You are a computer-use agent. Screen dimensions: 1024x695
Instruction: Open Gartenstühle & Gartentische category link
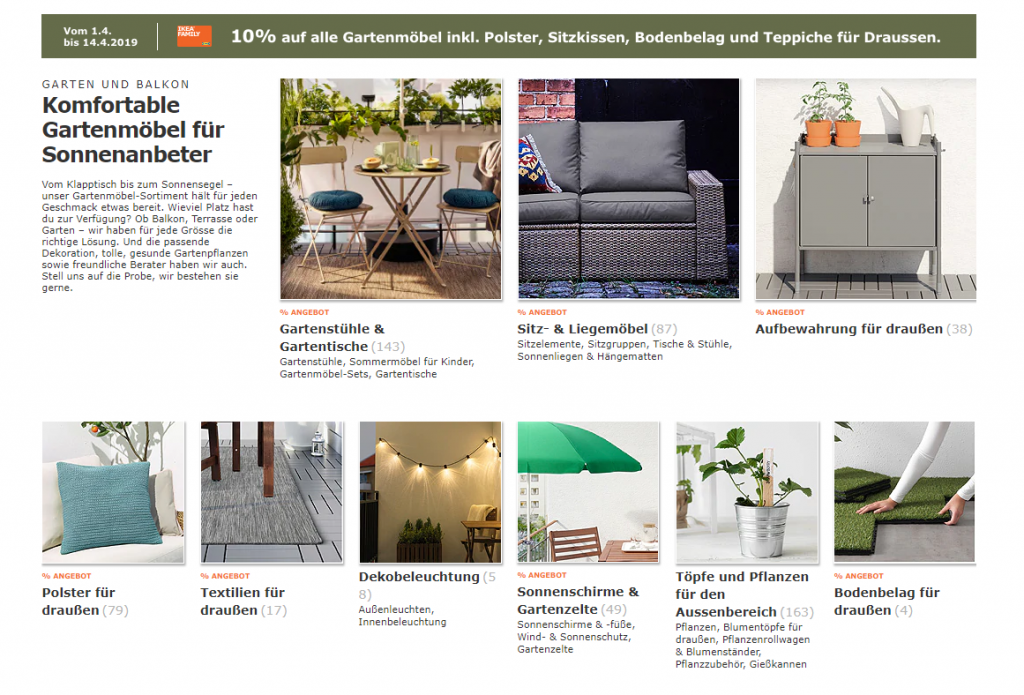342,338
